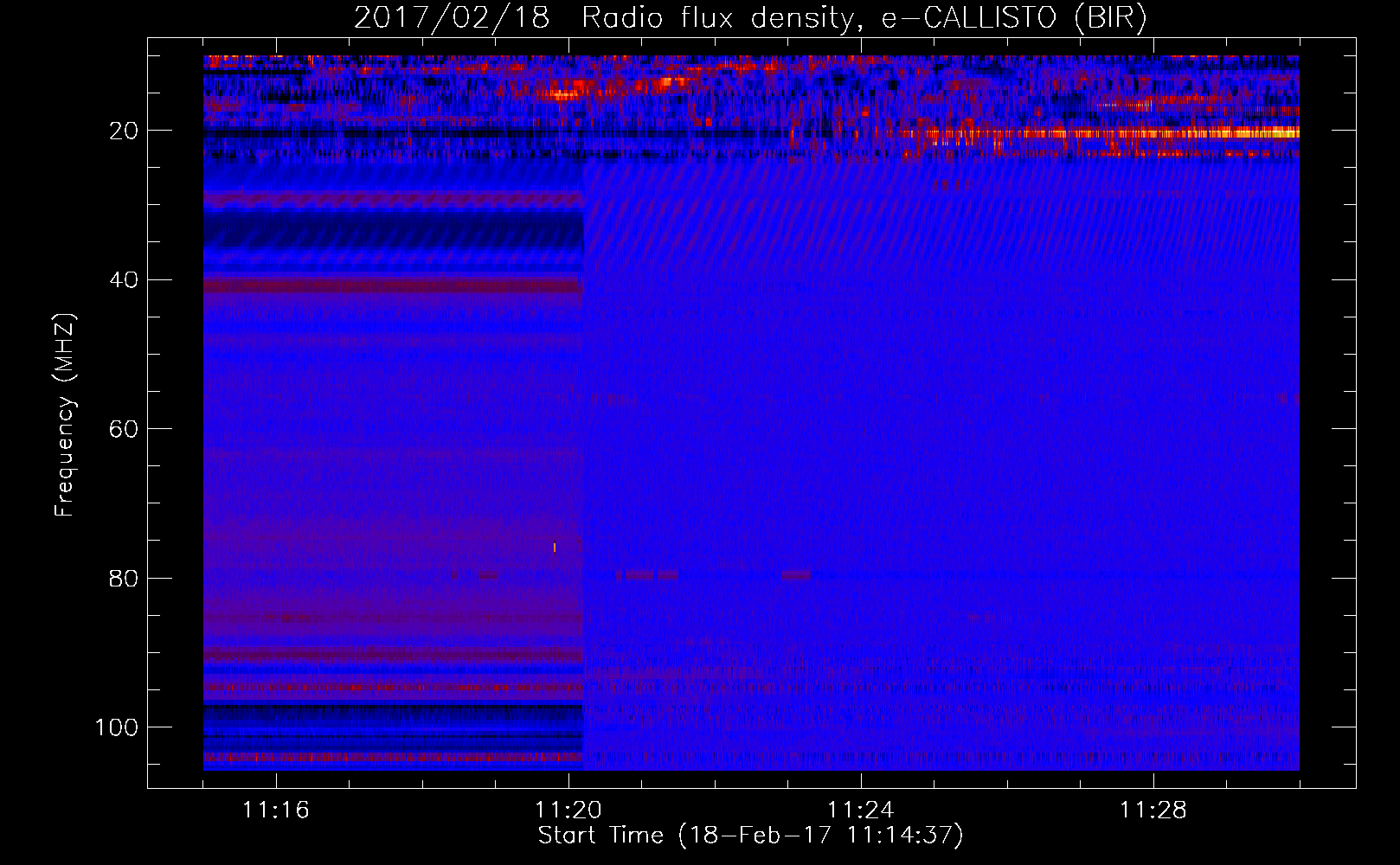Click the plot title "Radio flux density, e-CALLISTO (BIR)"

[864, 19]
